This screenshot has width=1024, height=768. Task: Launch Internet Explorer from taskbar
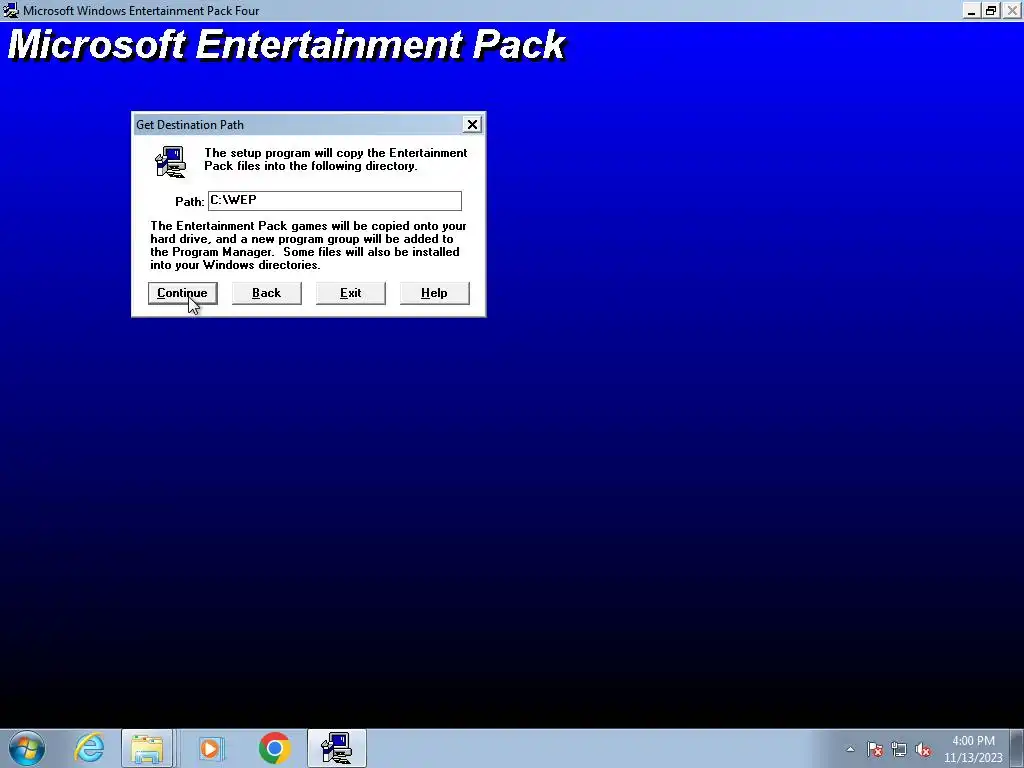[89, 748]
